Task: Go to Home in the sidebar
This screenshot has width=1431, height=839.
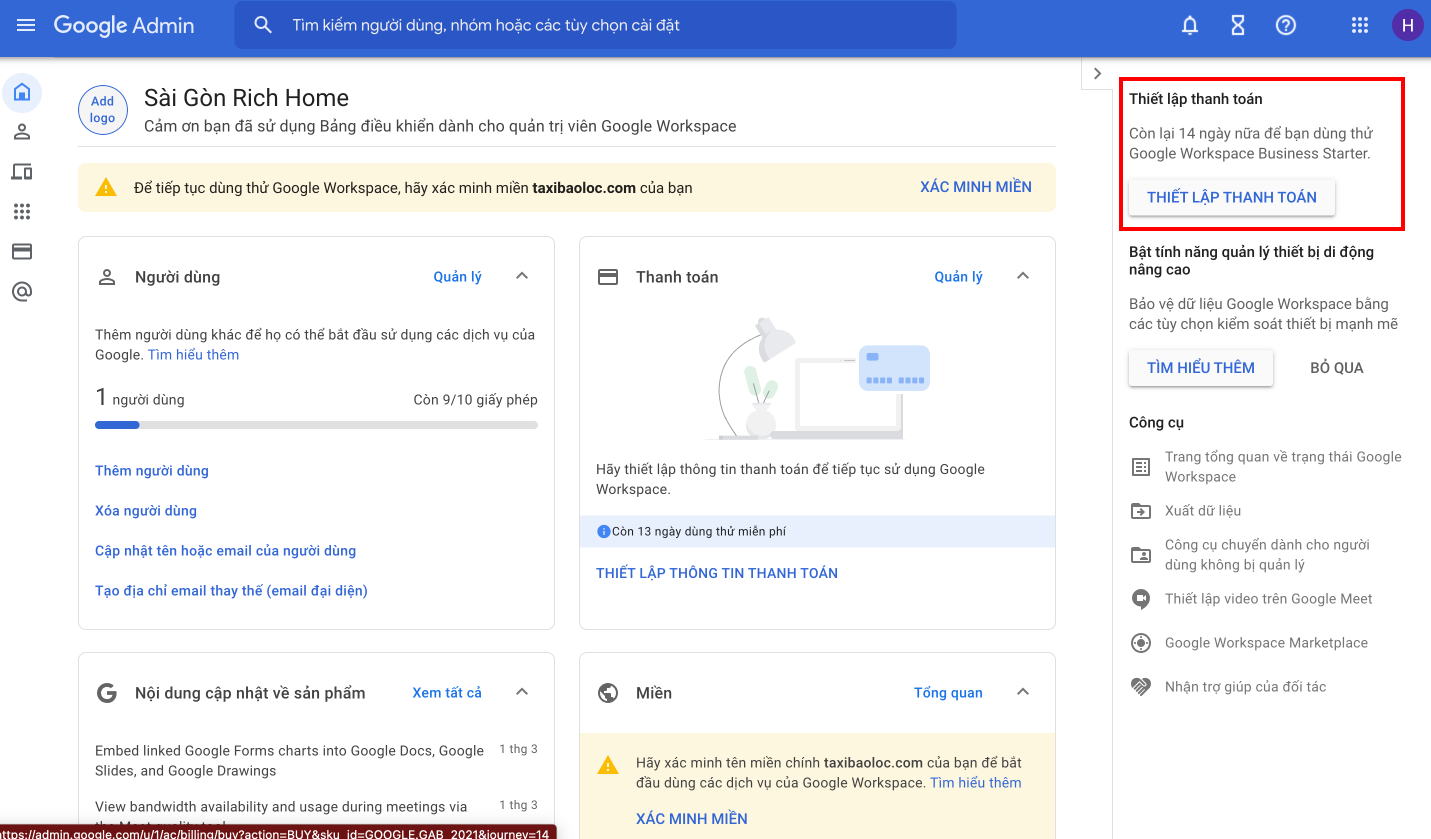Action: (22, 92)
